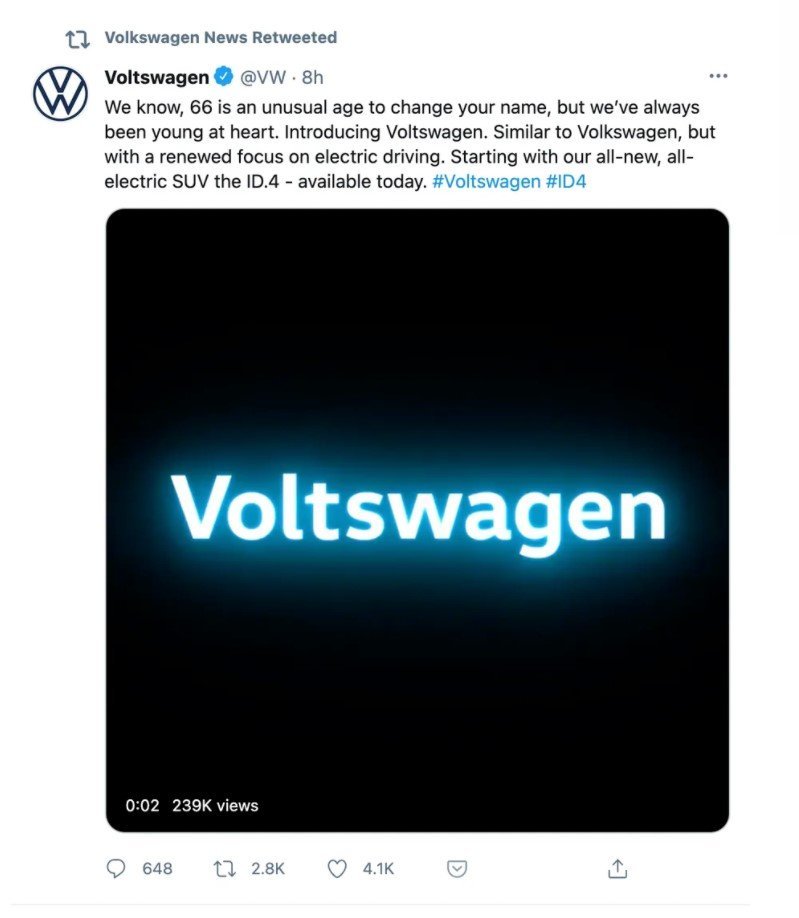Click the retweeted arrows icon at top
This screenshot has height=918, width=799.
77,39
